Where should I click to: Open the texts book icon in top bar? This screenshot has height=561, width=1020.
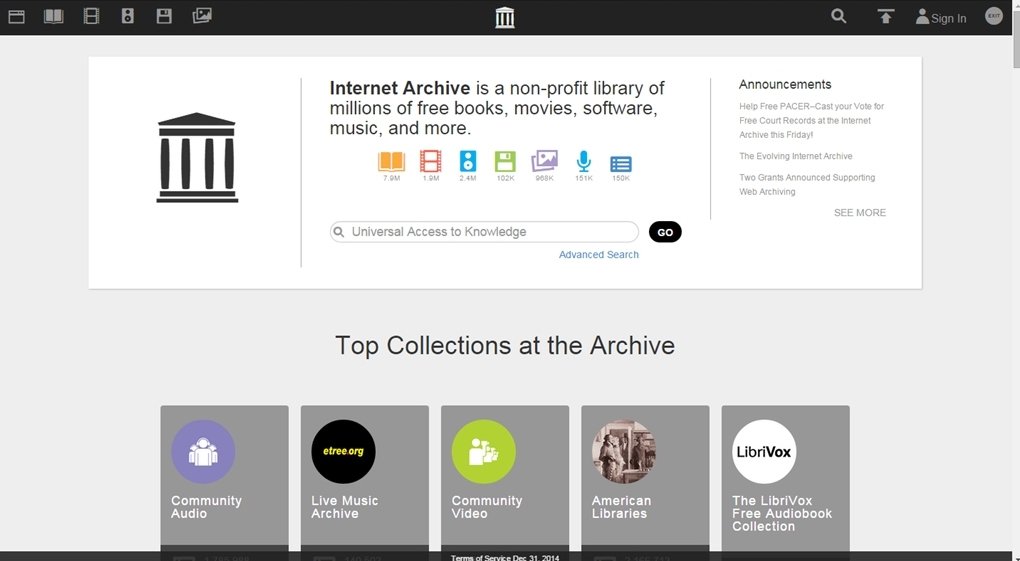coord(53,16)
